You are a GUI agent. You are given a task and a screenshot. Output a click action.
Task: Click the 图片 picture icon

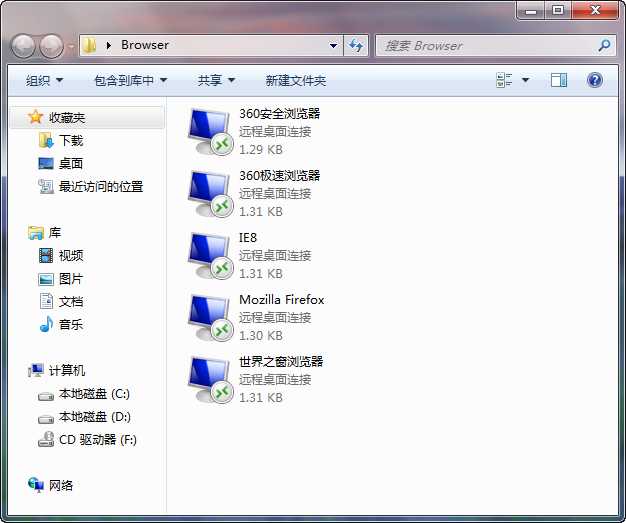click(46, 279)
